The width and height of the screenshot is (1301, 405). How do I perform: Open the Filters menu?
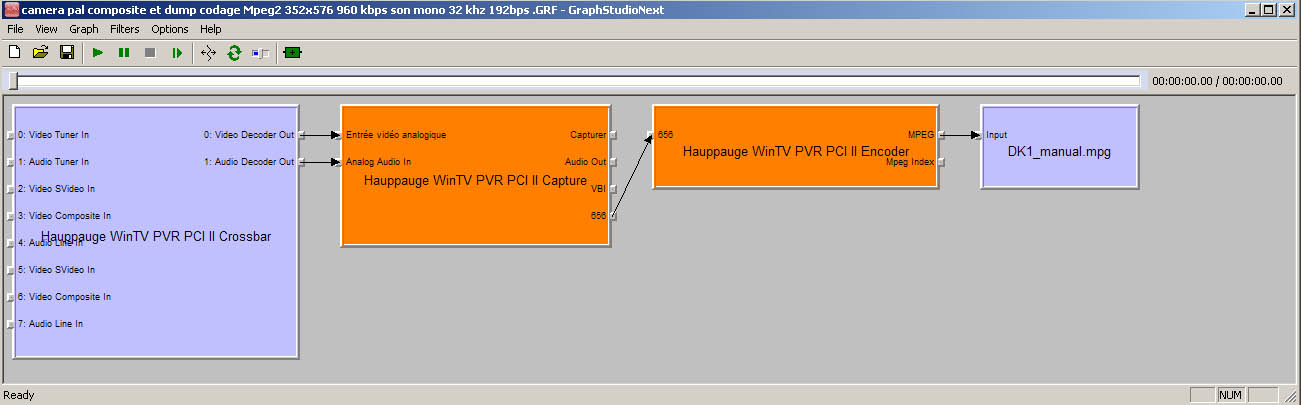click(125, 29)
